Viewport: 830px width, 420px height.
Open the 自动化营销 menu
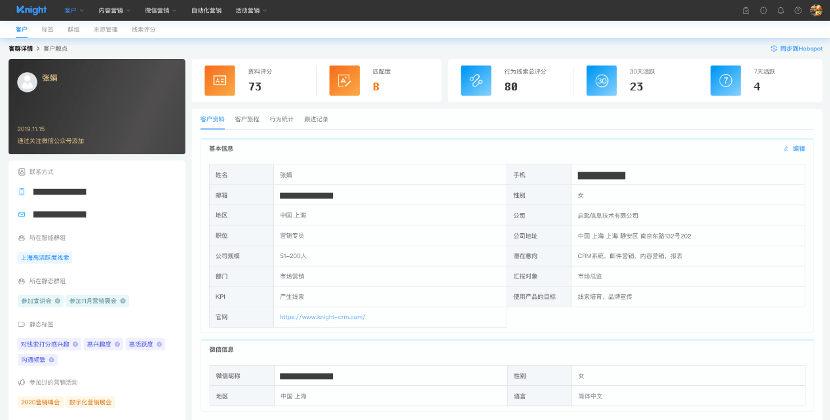(206, 11)
